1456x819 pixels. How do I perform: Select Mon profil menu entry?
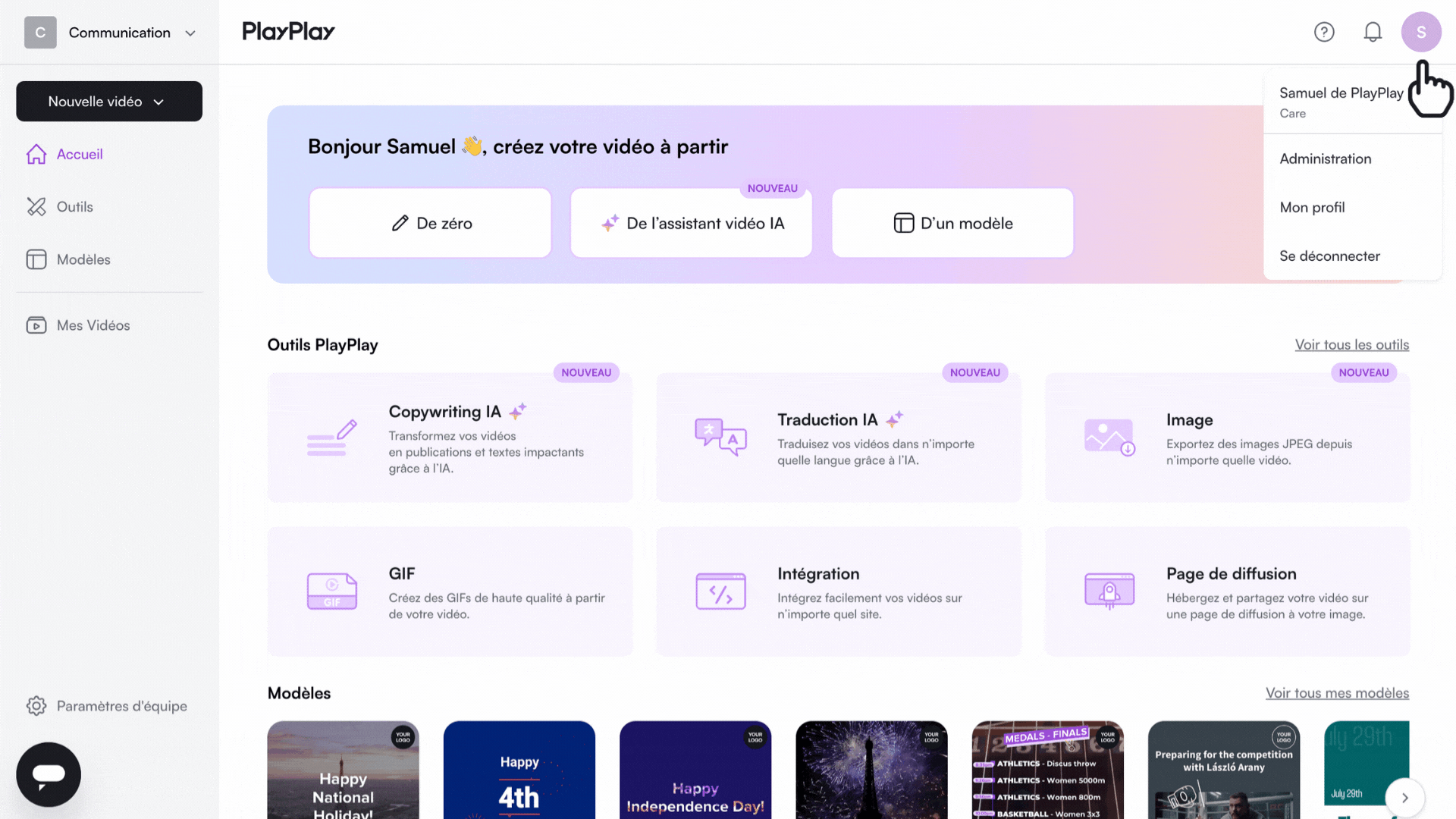click(1312, 207)
